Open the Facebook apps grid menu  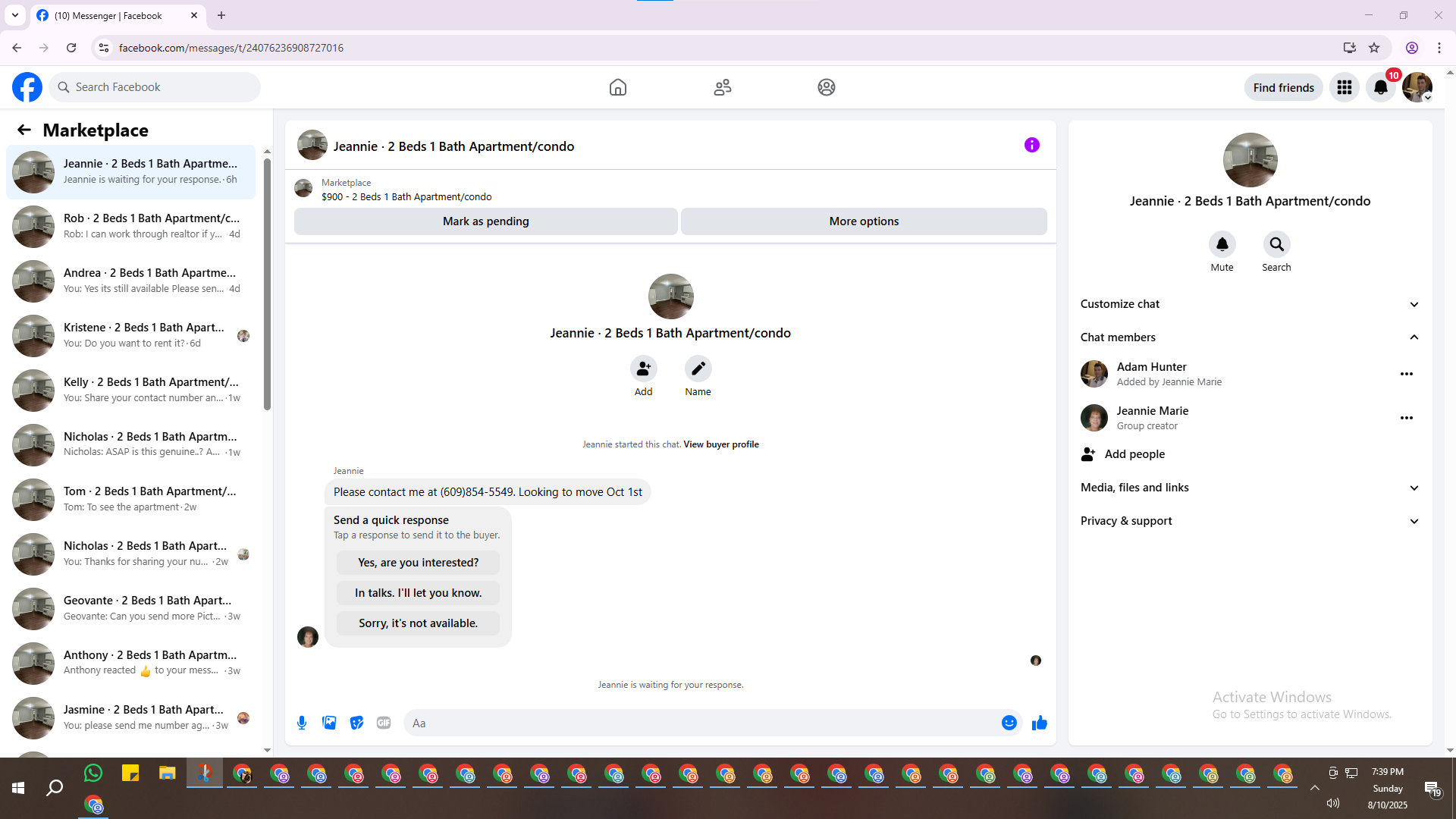pyautogui.click(x=1344, y=87)
